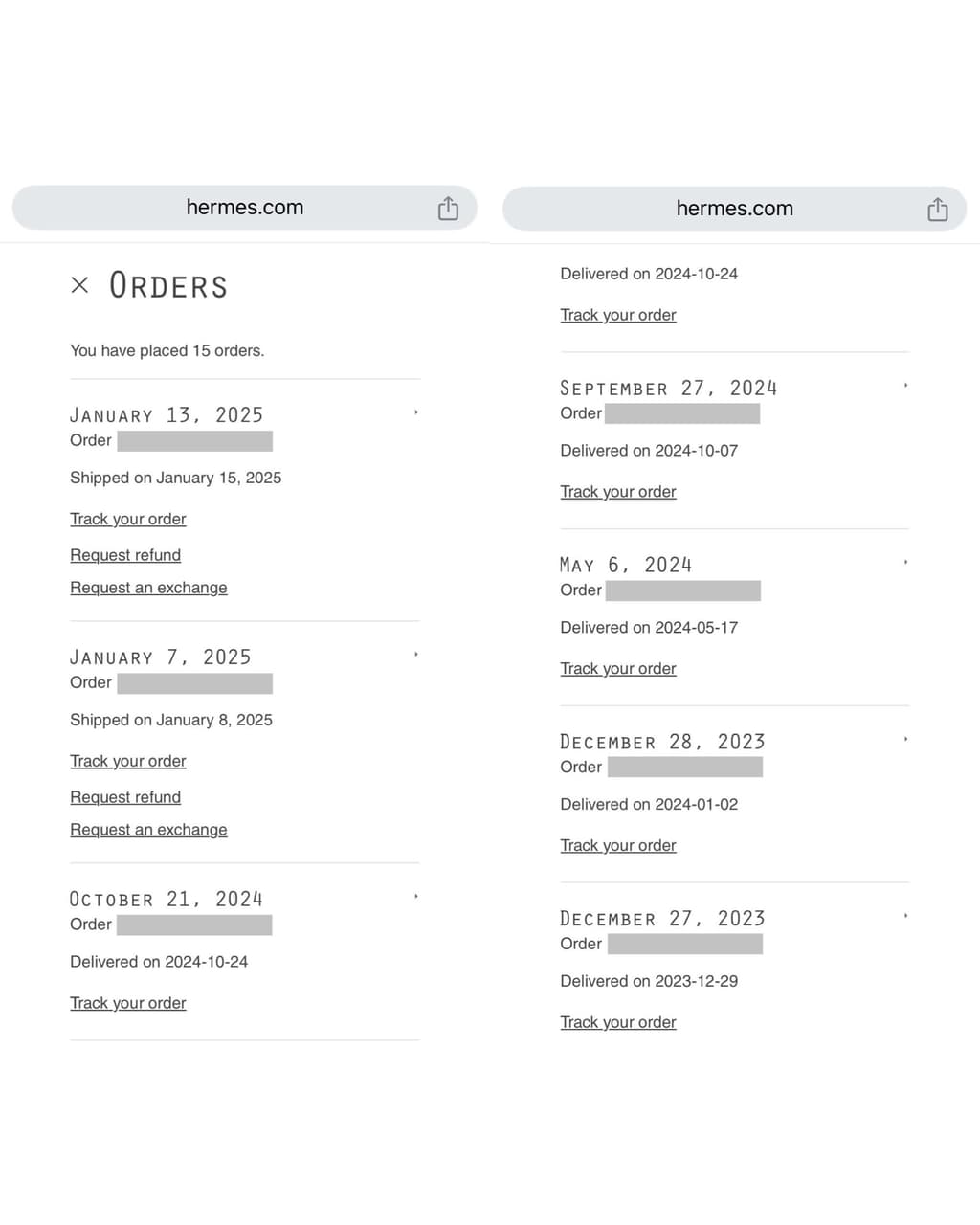This screenshot has width=980, height=1225.
Task: Tap the share icon in the left browser bar
Action: pyautogui.click(x=448, y=208)
